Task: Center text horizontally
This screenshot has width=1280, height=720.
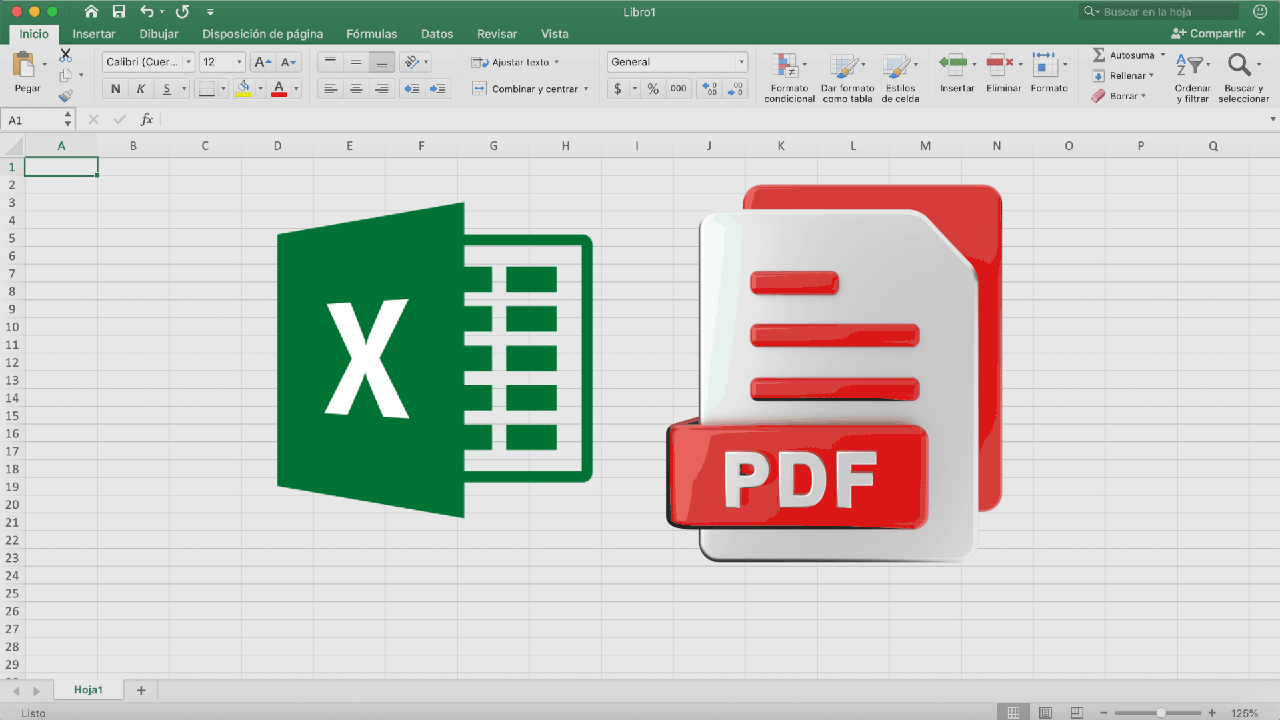Action: (x=356, y=89)
